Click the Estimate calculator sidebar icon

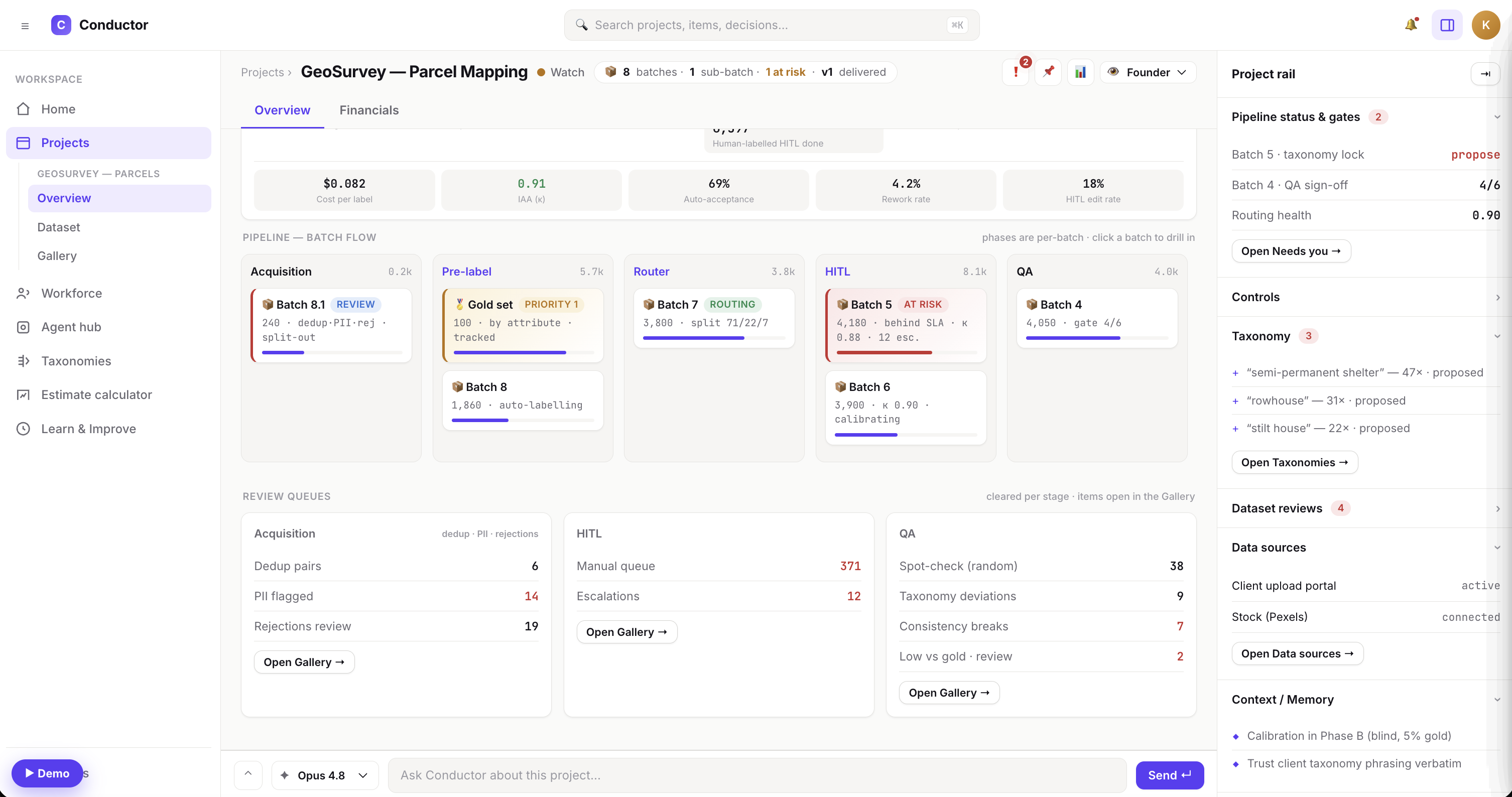pos(23,395)
